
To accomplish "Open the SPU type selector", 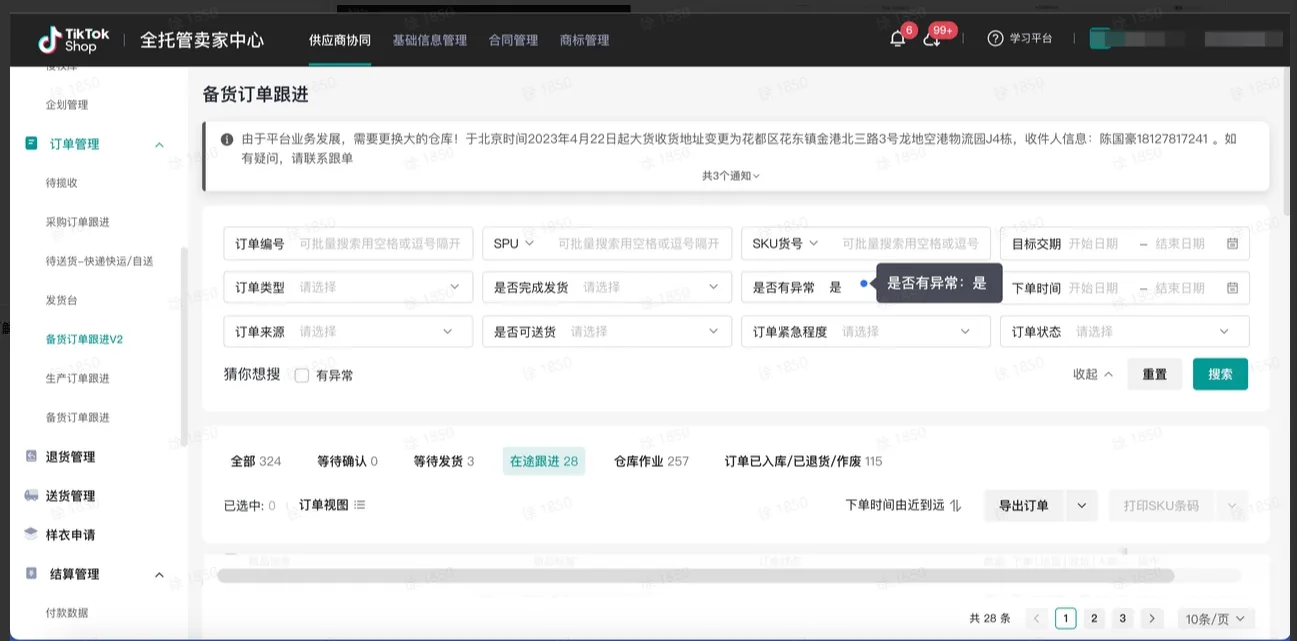I will click(x=514, y=243).
